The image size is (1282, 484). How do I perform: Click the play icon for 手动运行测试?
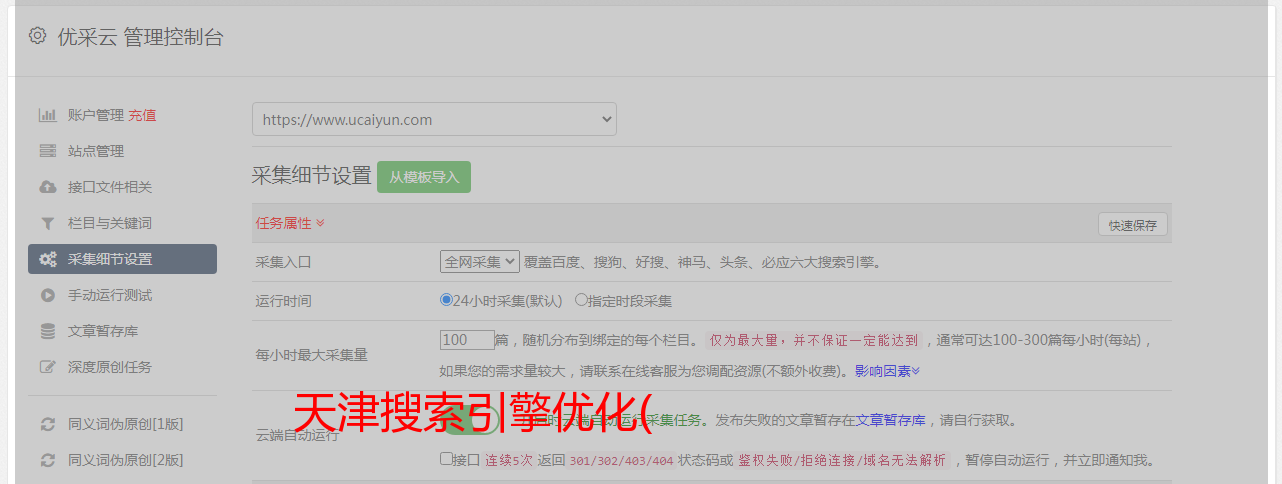tap(47, 295)
